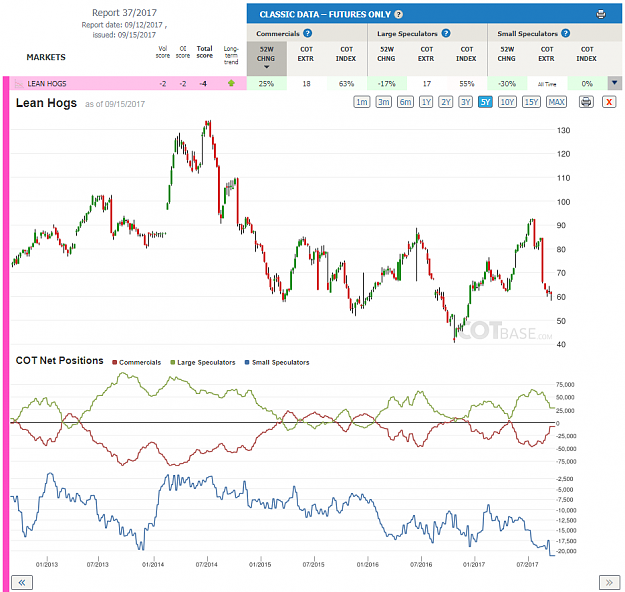
Task: Close the chart with red X button
Action: [609, 102]
